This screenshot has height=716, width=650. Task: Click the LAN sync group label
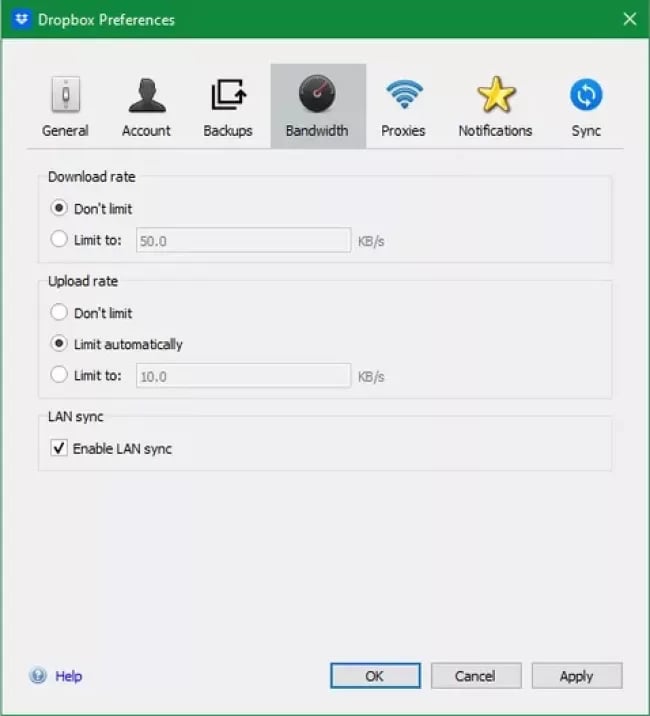76,417
